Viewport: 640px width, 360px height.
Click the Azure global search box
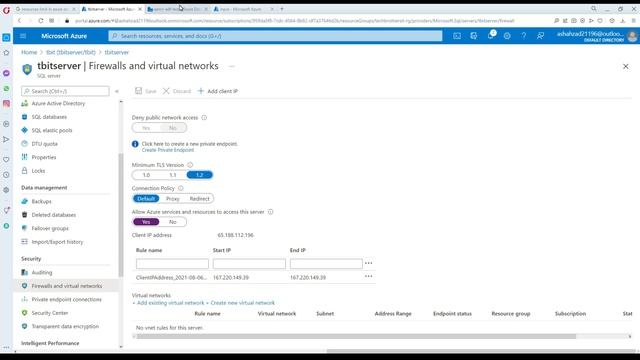pos(275,36)
